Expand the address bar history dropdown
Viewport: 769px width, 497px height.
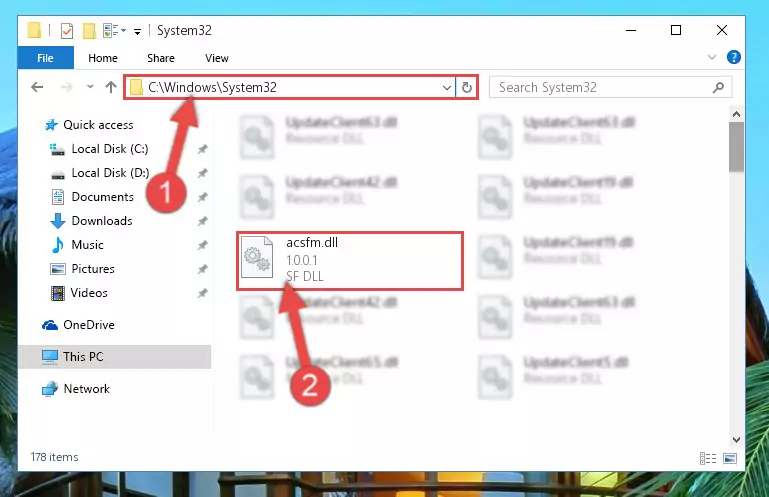(446, 88)
